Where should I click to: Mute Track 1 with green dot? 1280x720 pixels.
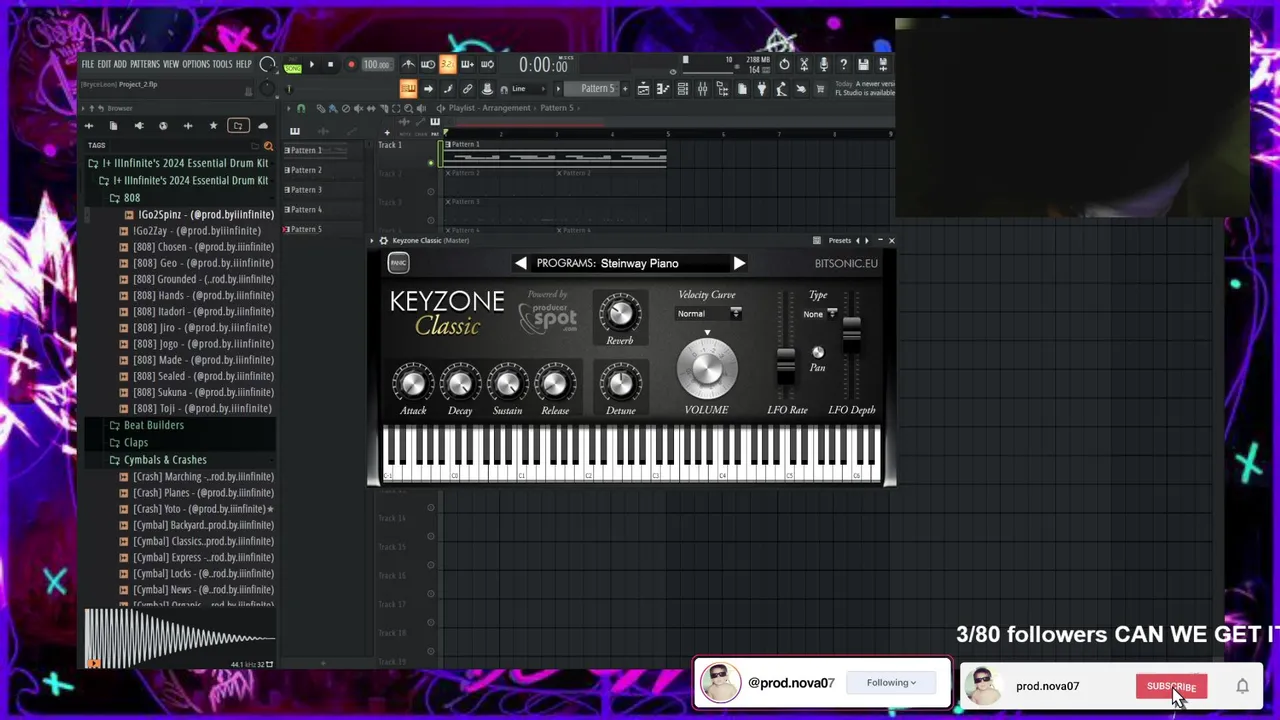coord(431,163)
